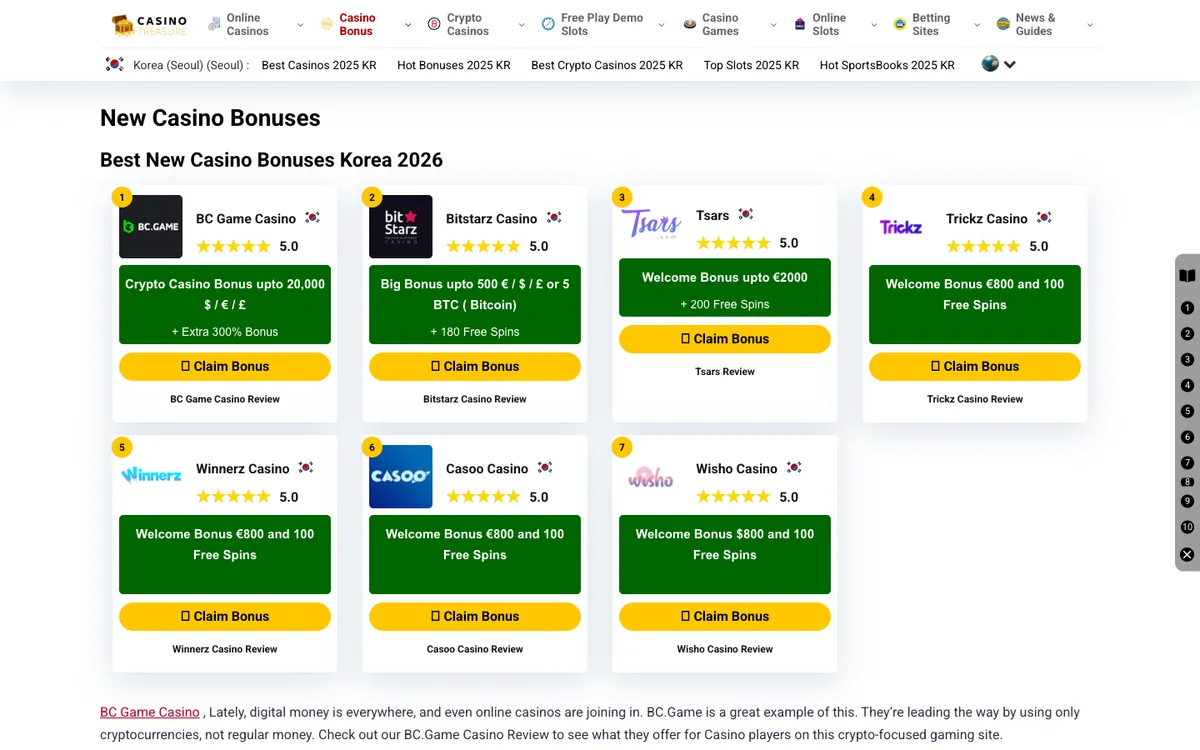Expand the Free Play Demo Slots arrow
Image resolution: width=1200 pixels, height=750 pixels.
point(662,25)
